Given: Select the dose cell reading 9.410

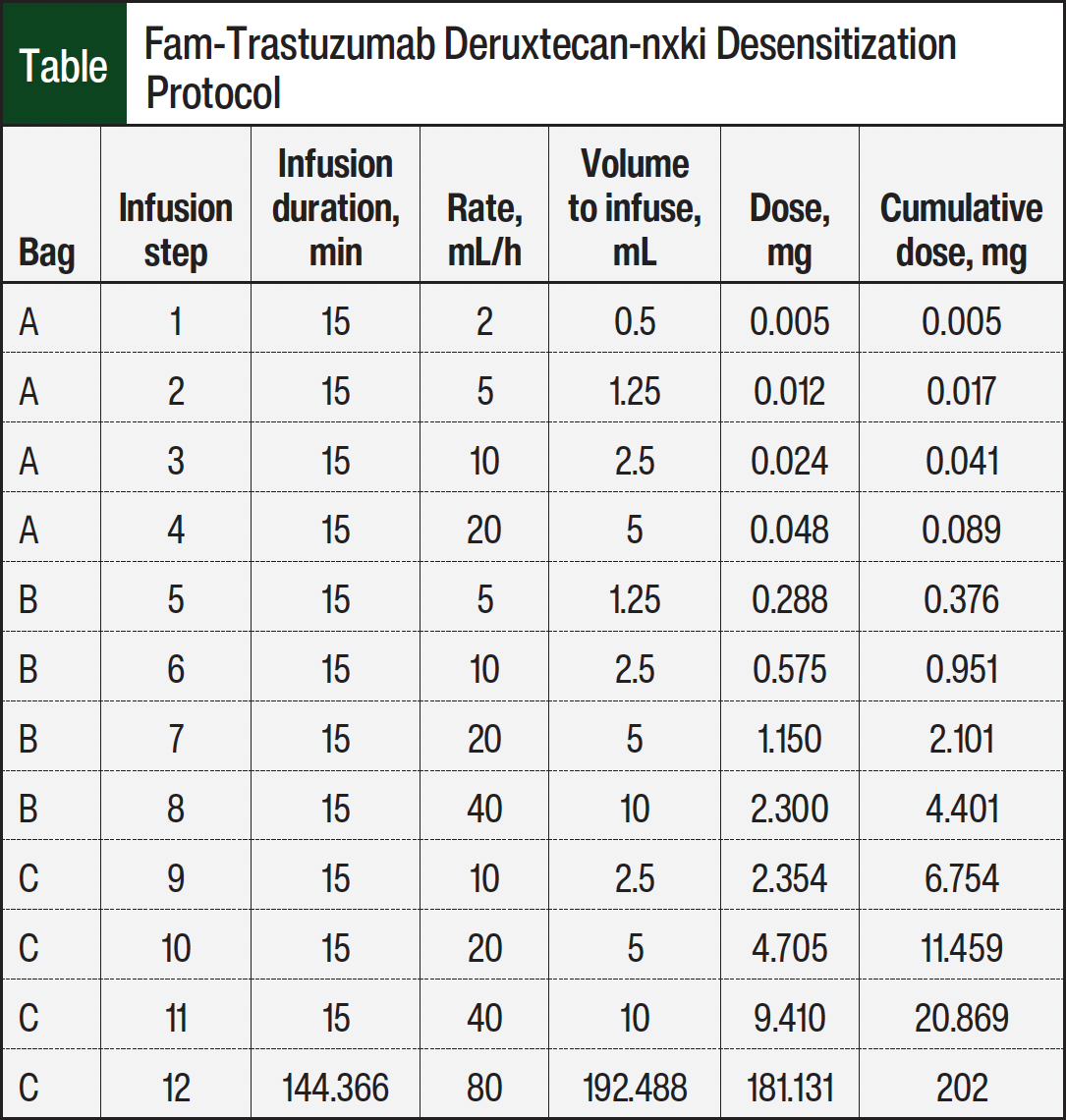Looking at the screenshot, I should tap(790, 1018).
